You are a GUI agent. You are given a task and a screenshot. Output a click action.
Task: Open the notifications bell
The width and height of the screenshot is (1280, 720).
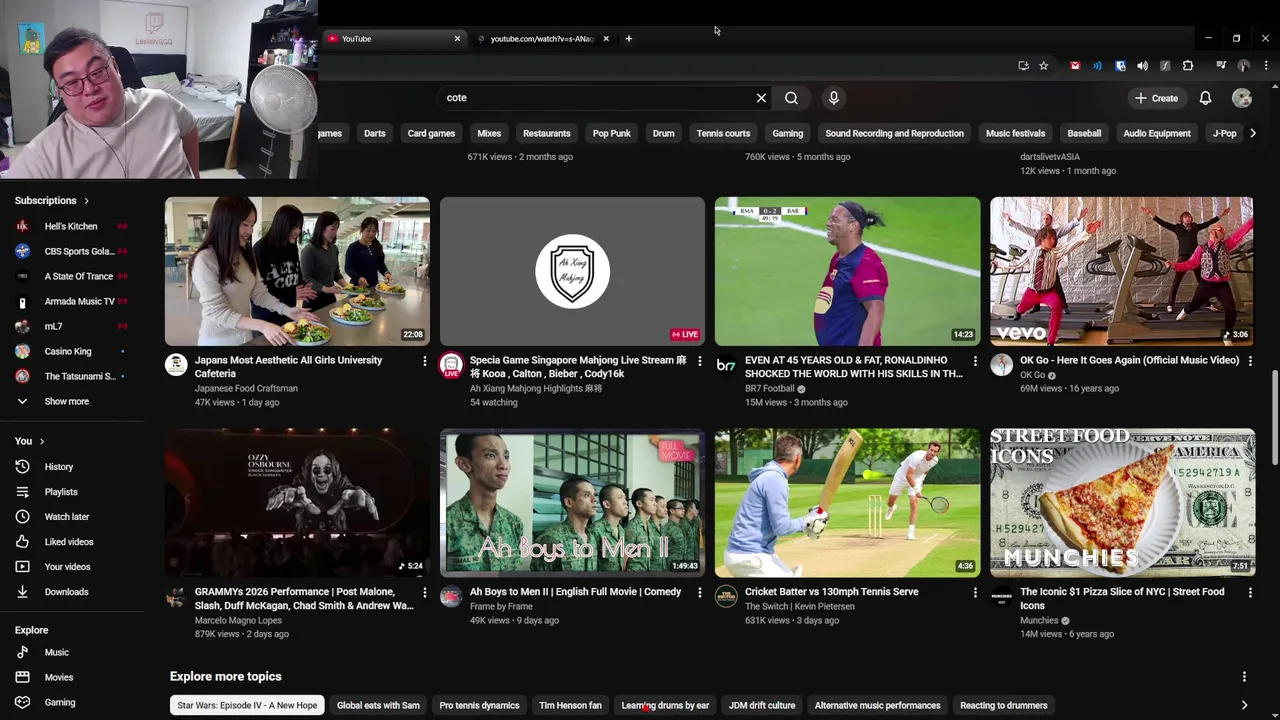1205,98
